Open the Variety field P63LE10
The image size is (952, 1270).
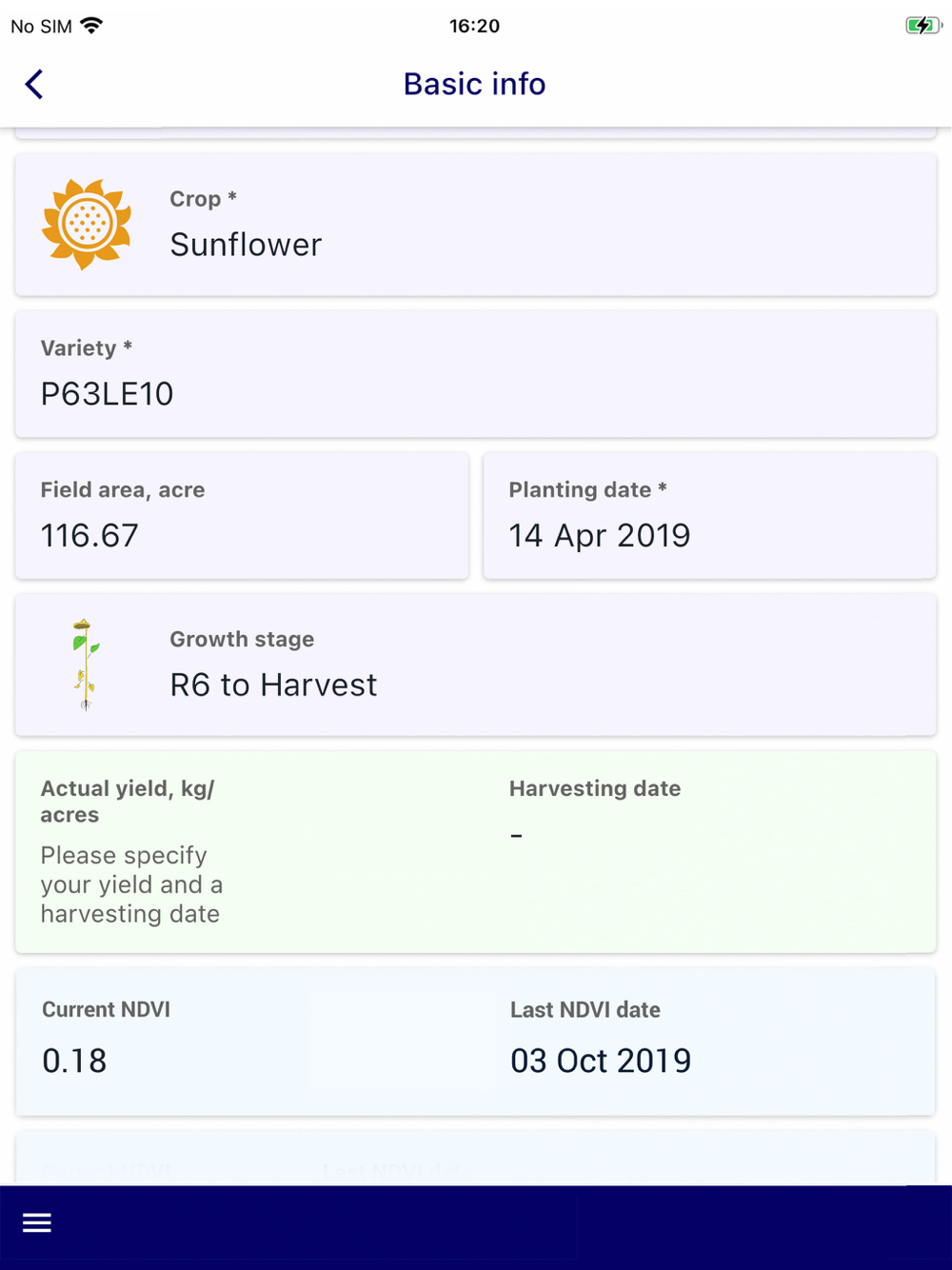click(x=475, y=374)
